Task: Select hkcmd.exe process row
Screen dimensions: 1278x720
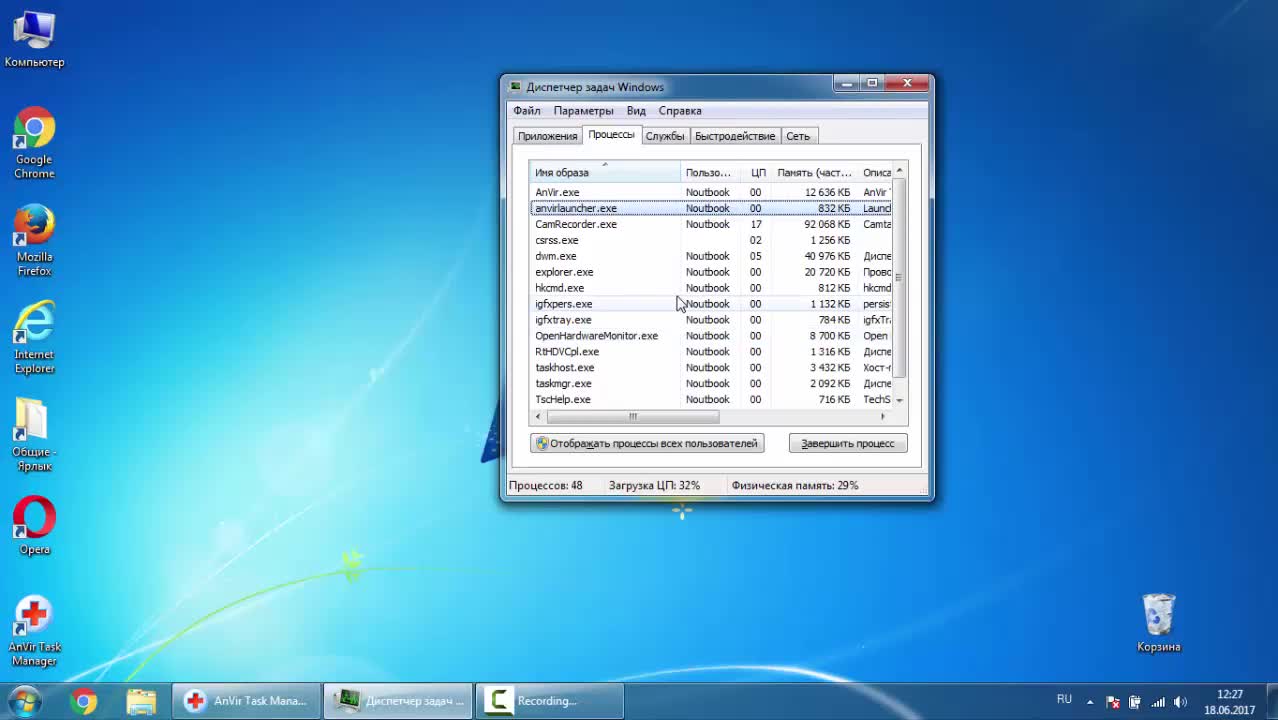Action: 711,288
